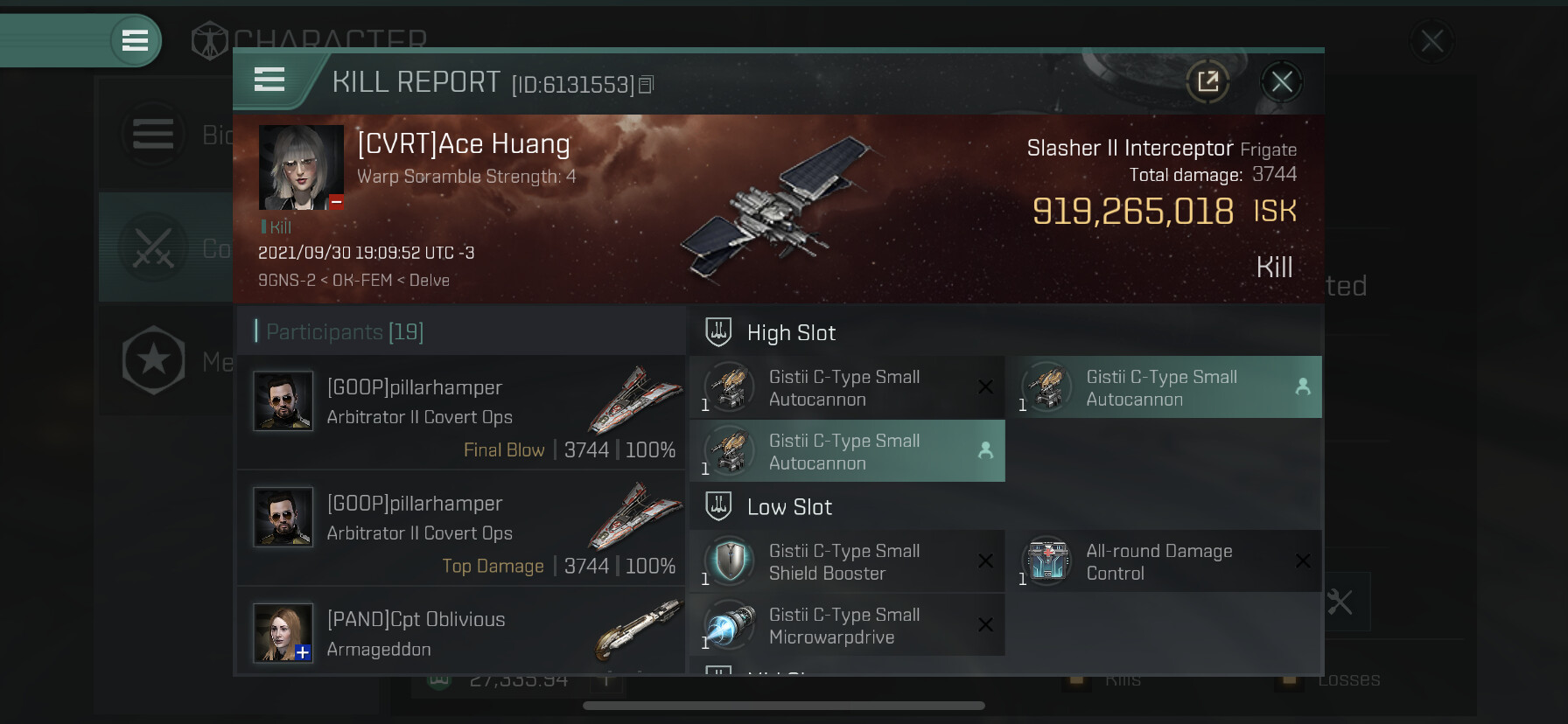The image size is (1568, 724).
Task: Open the top-left main menu button
Action: [x=135, y=40]
